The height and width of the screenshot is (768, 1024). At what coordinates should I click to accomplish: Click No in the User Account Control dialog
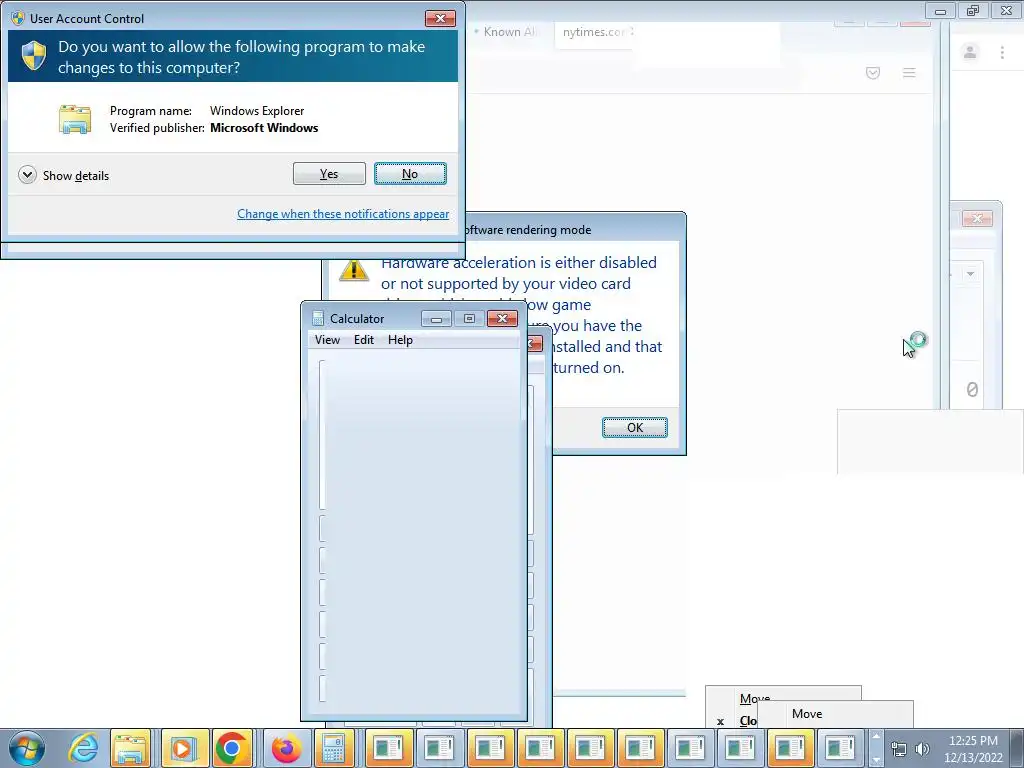pos(410,174)
